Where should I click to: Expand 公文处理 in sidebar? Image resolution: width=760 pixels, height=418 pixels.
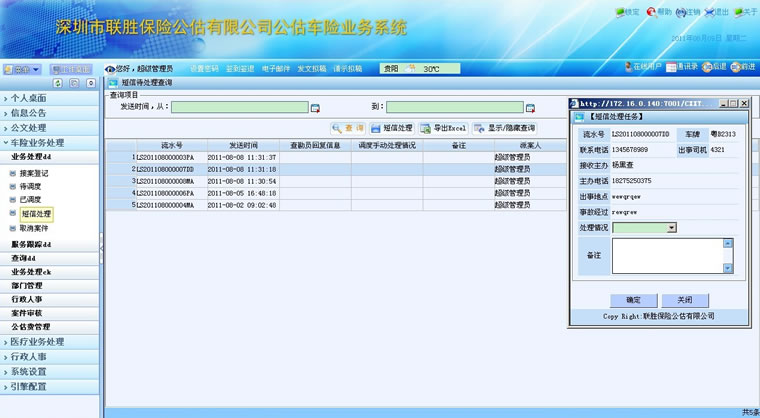pyautogui.click(x=49, y=128)
